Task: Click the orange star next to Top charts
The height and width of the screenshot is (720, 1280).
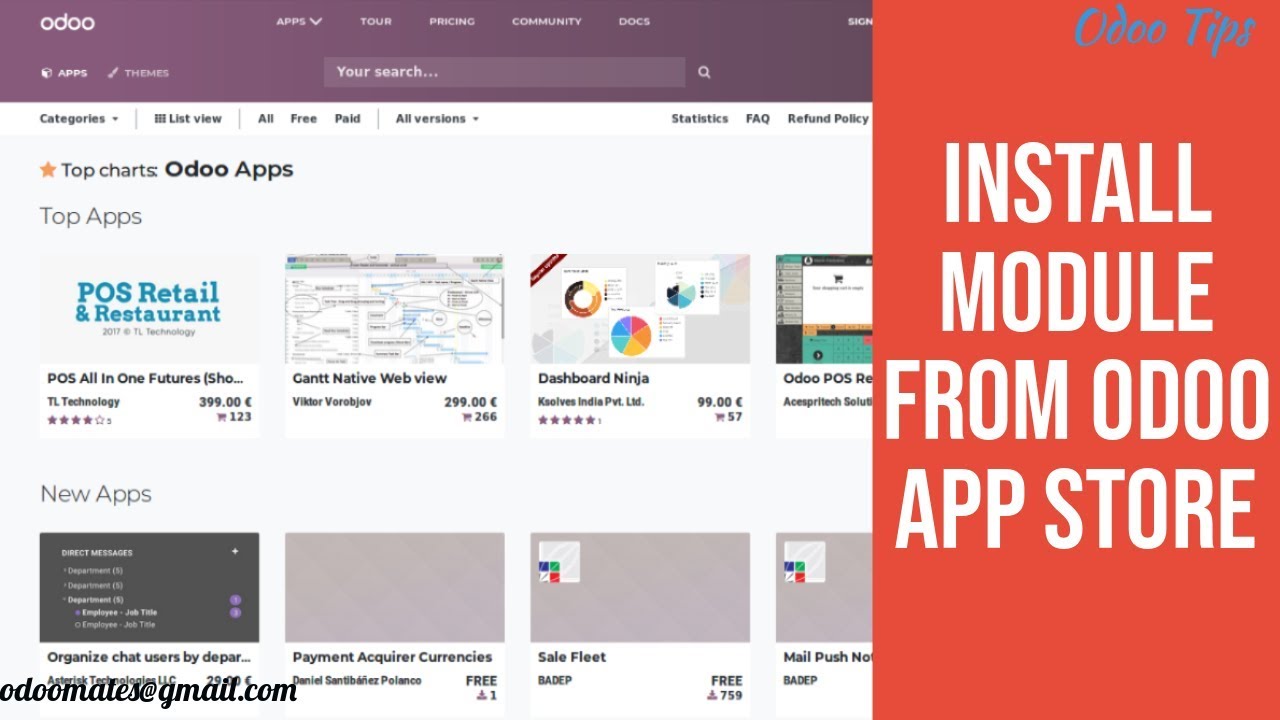Action: point(48,170)
